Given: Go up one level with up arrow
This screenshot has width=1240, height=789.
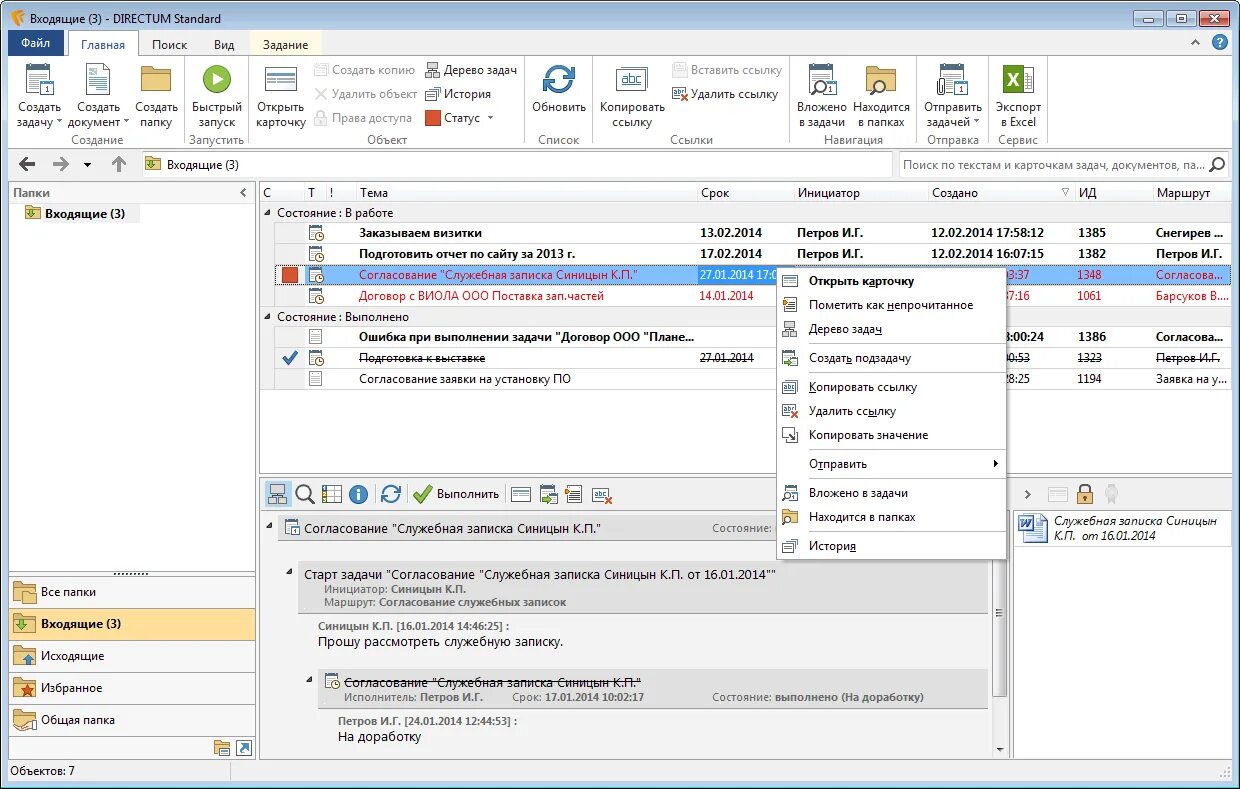Looking at the screenshot, I should [118, 164].
